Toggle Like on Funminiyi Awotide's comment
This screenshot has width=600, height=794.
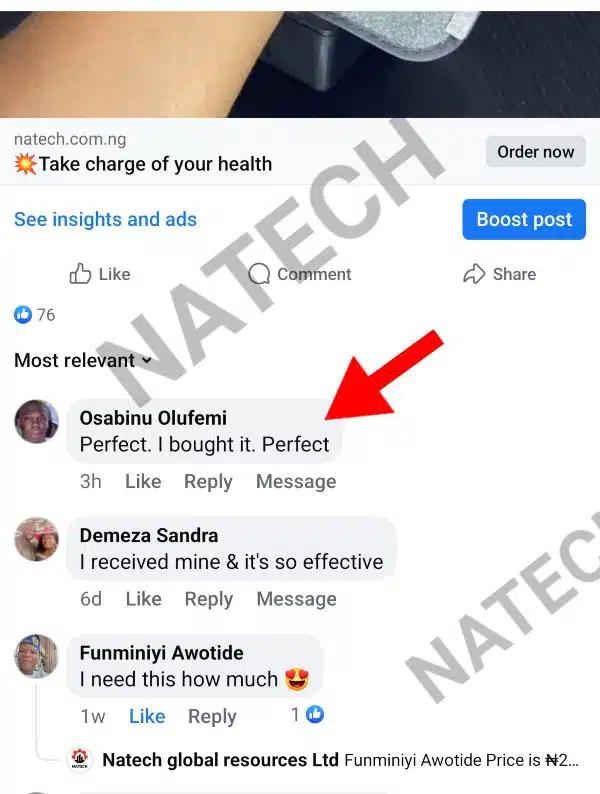click(x=147, y=716)
